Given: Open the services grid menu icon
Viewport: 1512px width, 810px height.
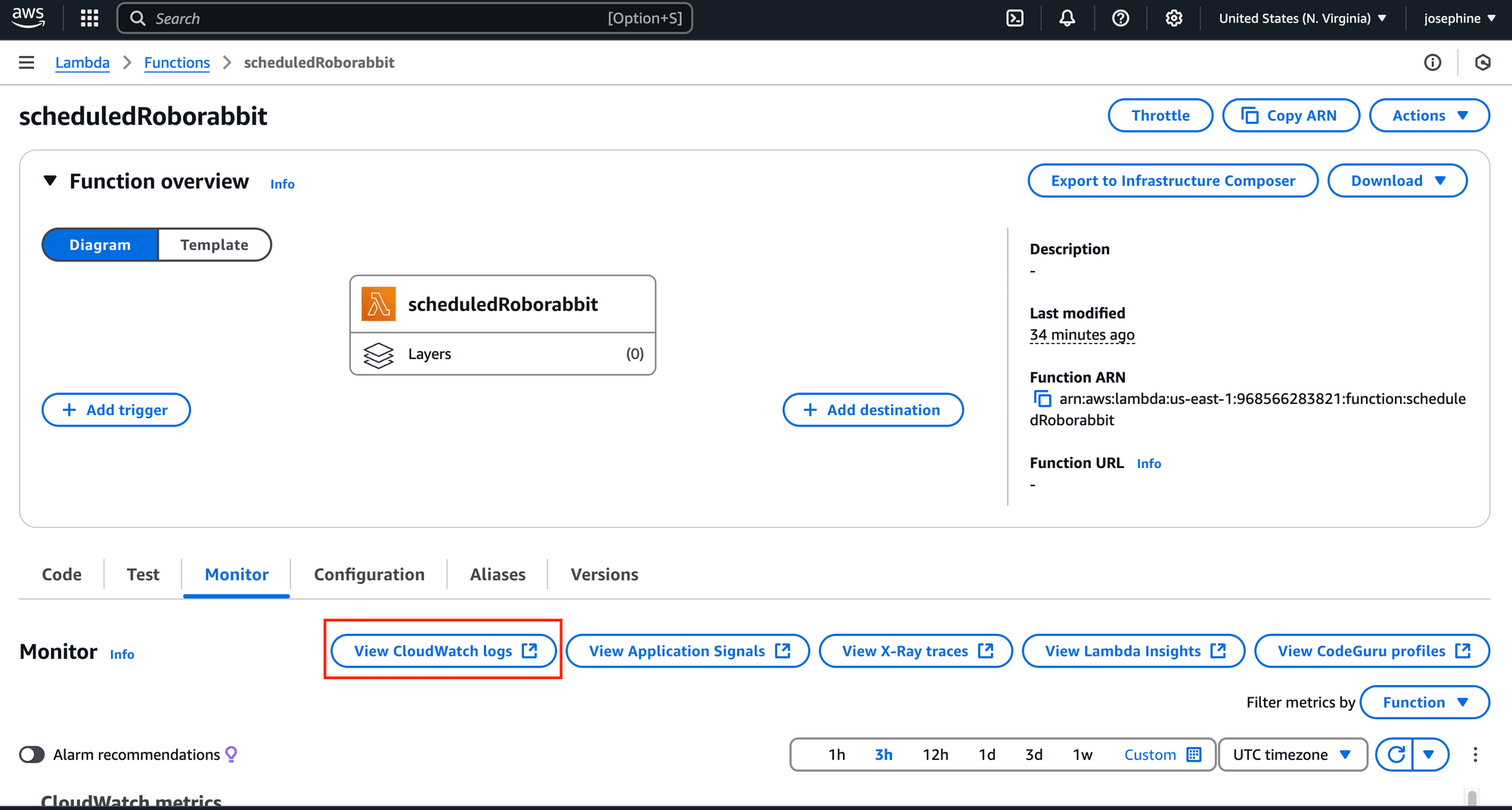Looking at the screenshot, I should click(89, 18).
